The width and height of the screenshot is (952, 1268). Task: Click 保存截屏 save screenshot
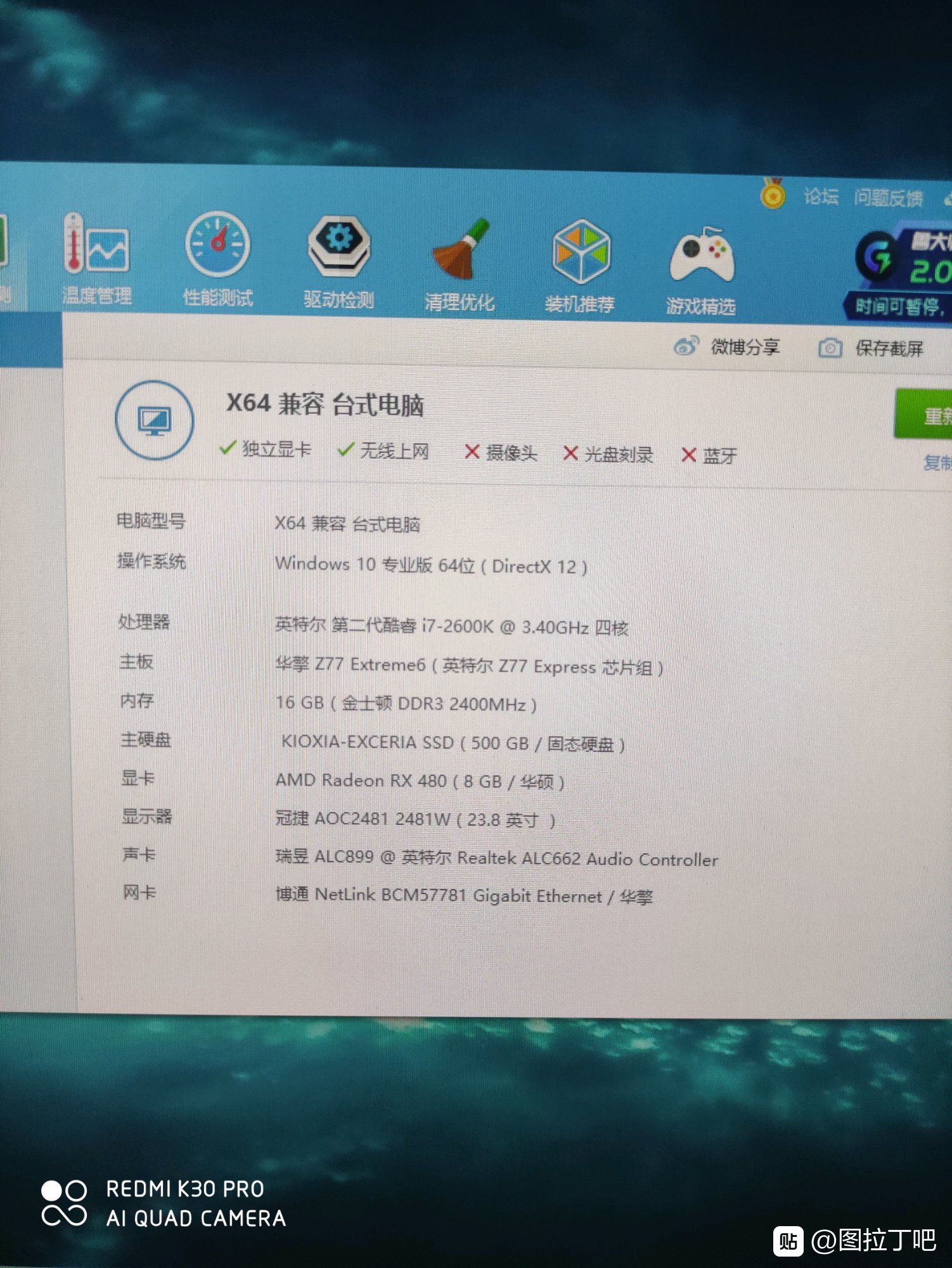[x=889, y=349]
